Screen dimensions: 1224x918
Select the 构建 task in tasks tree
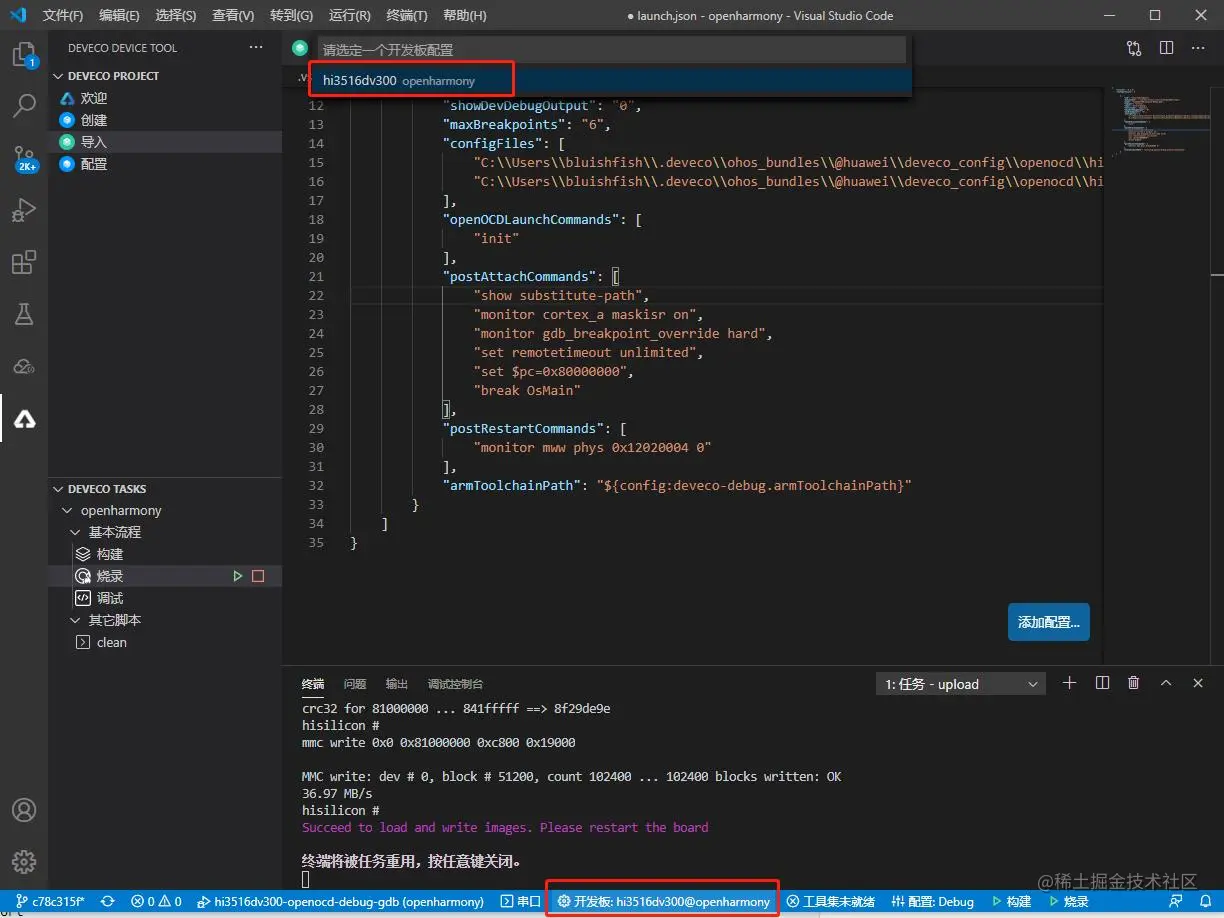[x=110, y=554]
